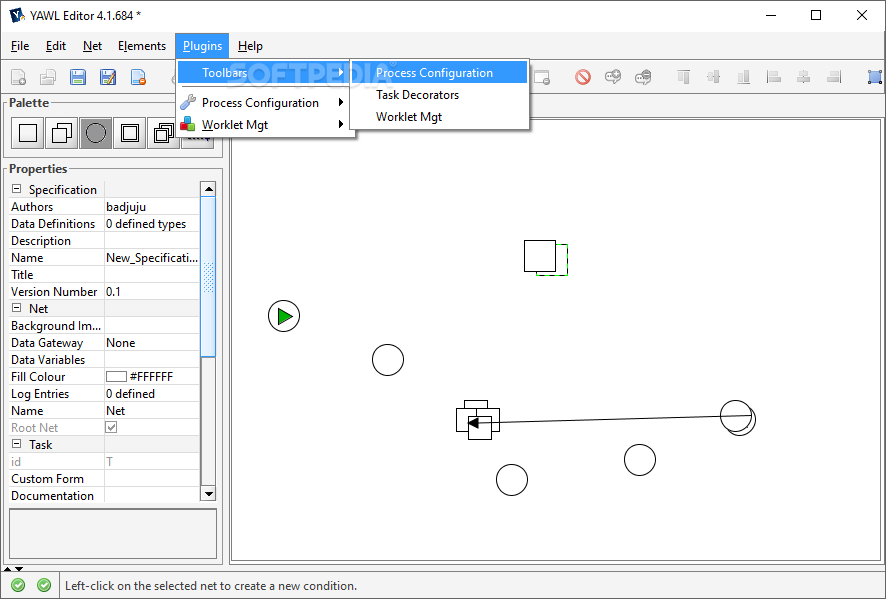Click the red cancellation set icon
Image resolution: width=886 pixels, height=599 pixels.
583,77
